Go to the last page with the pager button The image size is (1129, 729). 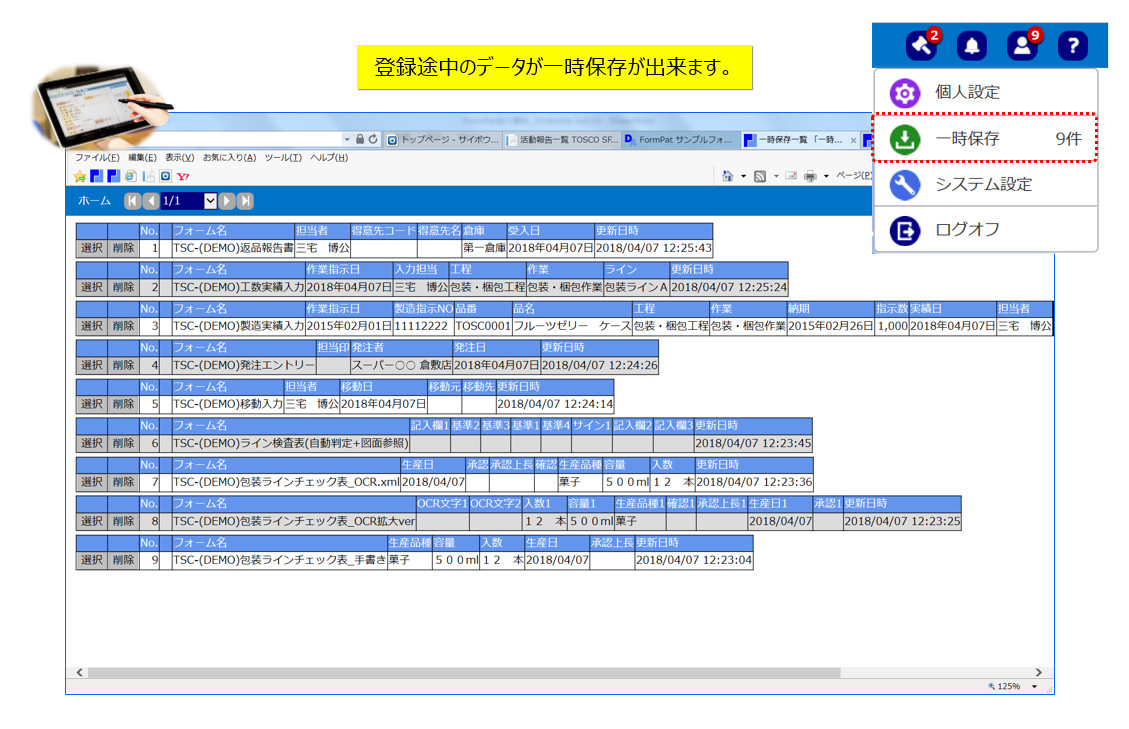click(246, 201)
